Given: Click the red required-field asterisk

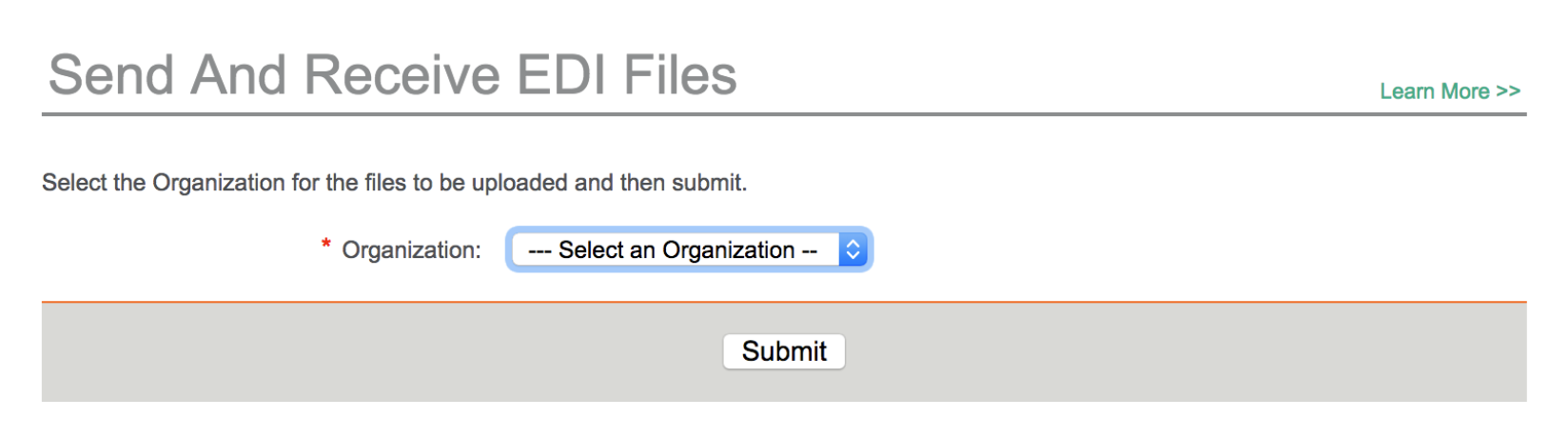Looking at the screenshot, I should pos(325,246).
